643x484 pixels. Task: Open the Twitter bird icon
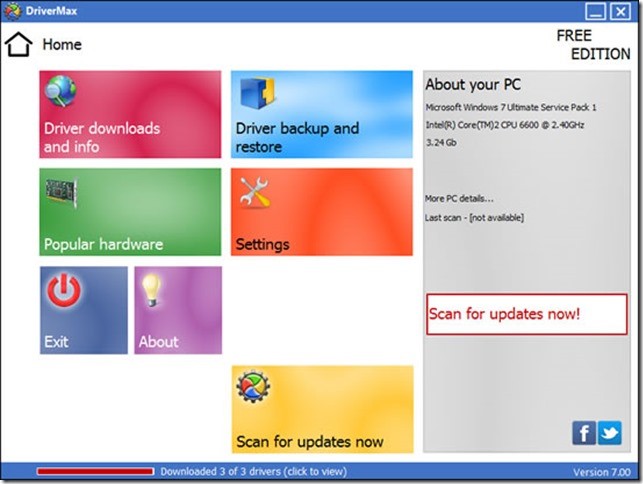(x=609, y=433)
